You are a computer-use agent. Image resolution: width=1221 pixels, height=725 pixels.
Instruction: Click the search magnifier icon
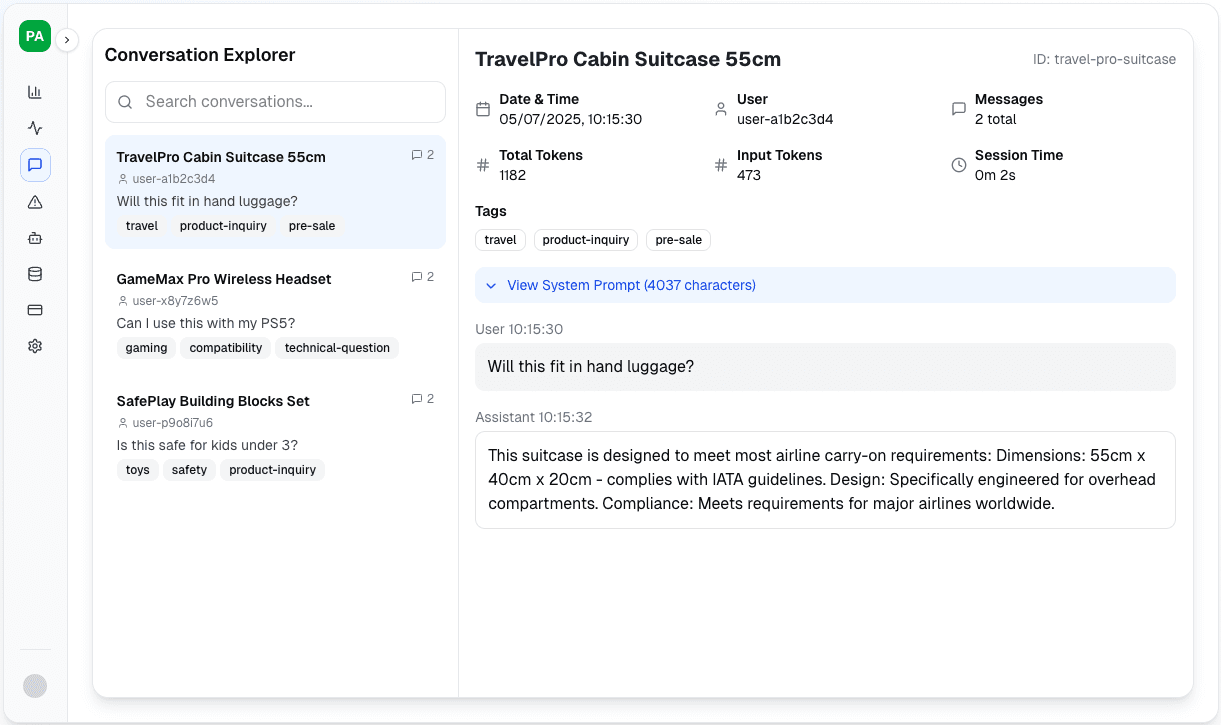tap(125, 102)
